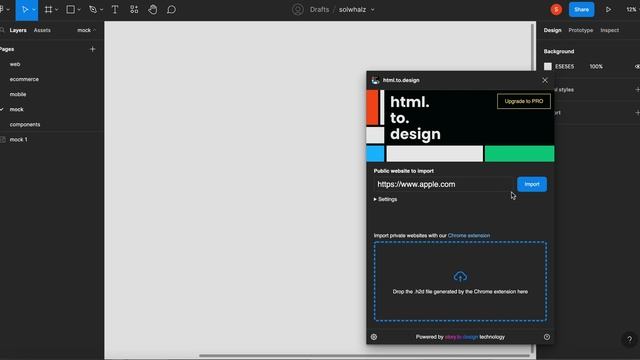Present the prototype with play icon
Image resolution: width=640 pixels, height=360 pixels.
tap(608, 9)
